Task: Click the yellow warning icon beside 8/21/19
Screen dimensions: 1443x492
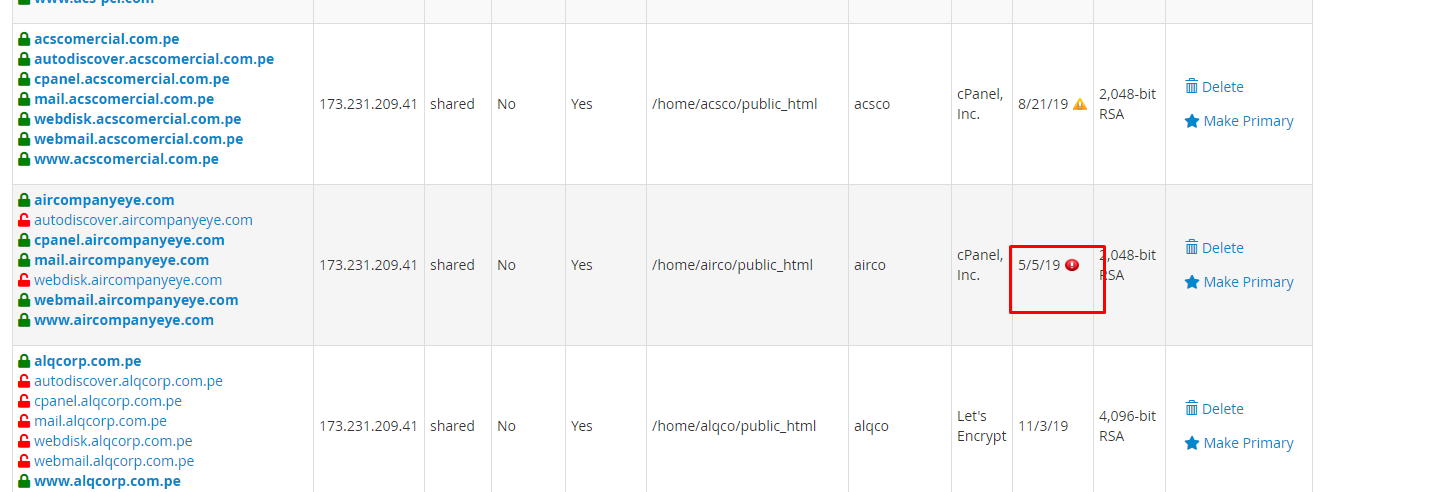Action: click(x=1080, y=104)
